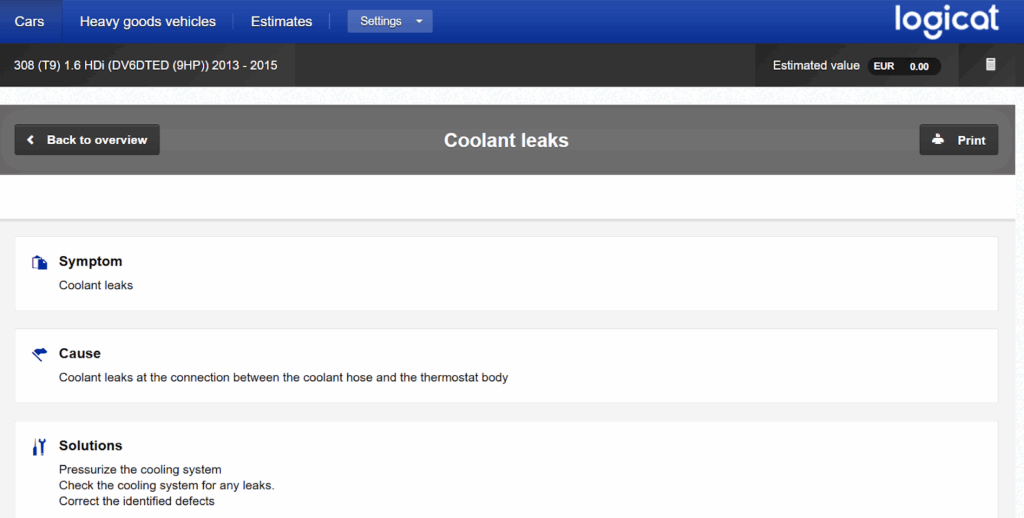Click the EUR 0.00 estimated value badge
Image resolution: width=1024 pixels, height=518 pixels.
point(902,66)
